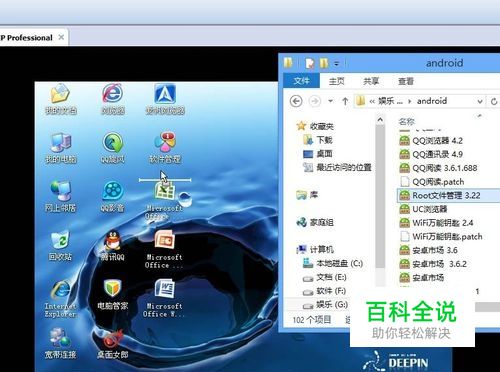
Task: Click the 娱乐 breadcrumb in address bar
Action: click(390, 101)
